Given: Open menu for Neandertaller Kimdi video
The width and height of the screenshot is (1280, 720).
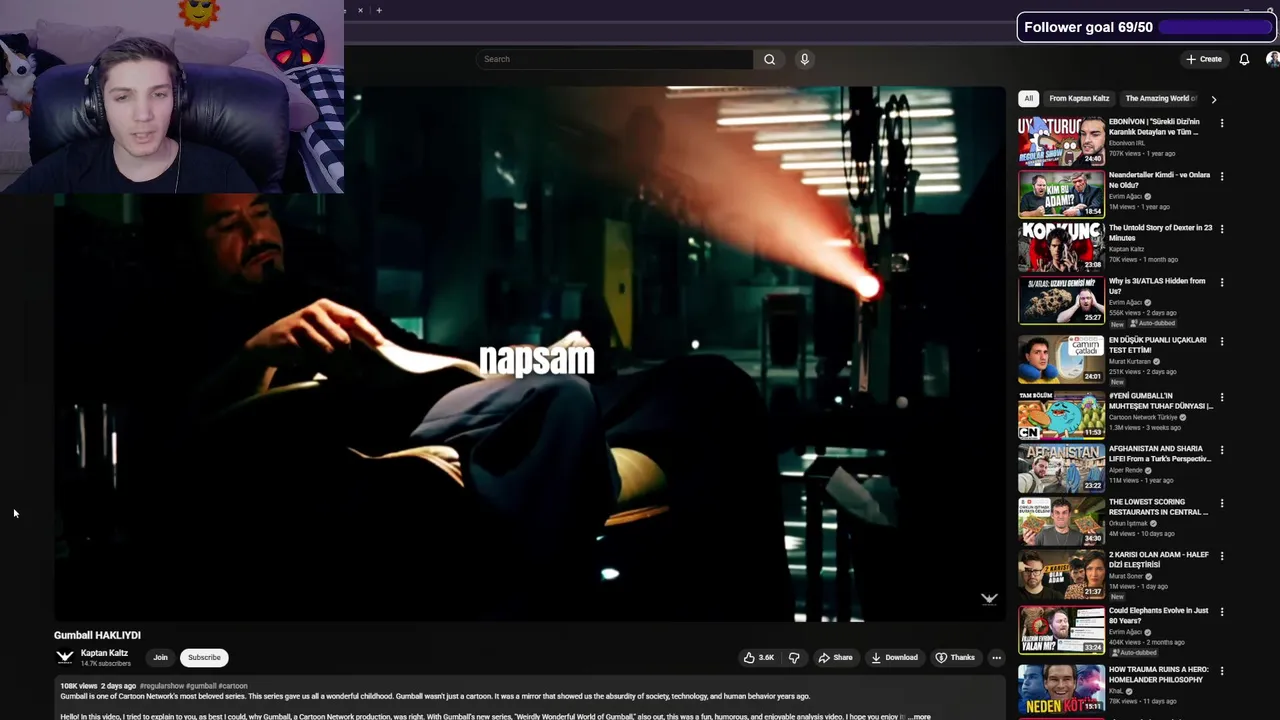Looking at the screenshot, I should [1221, 176].
